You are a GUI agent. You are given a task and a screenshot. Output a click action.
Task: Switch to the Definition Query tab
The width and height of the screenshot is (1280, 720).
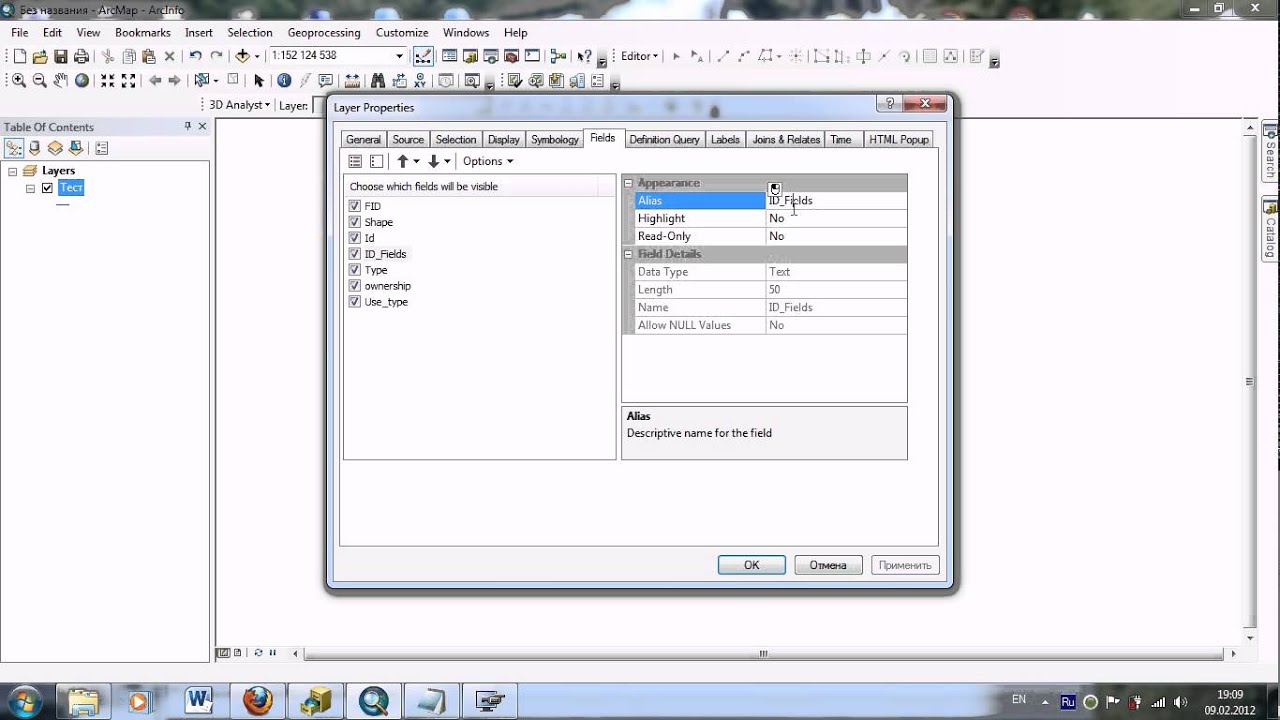(664, 140)
